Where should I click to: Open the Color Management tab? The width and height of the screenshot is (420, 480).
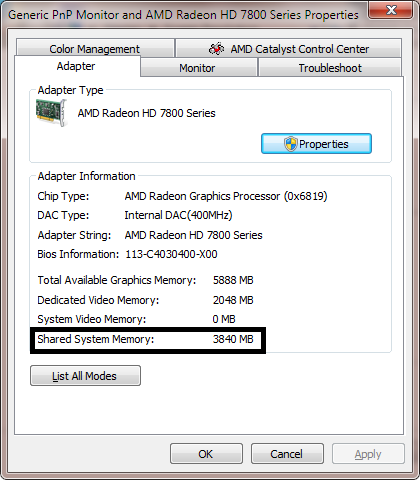(x=95, y=48)
